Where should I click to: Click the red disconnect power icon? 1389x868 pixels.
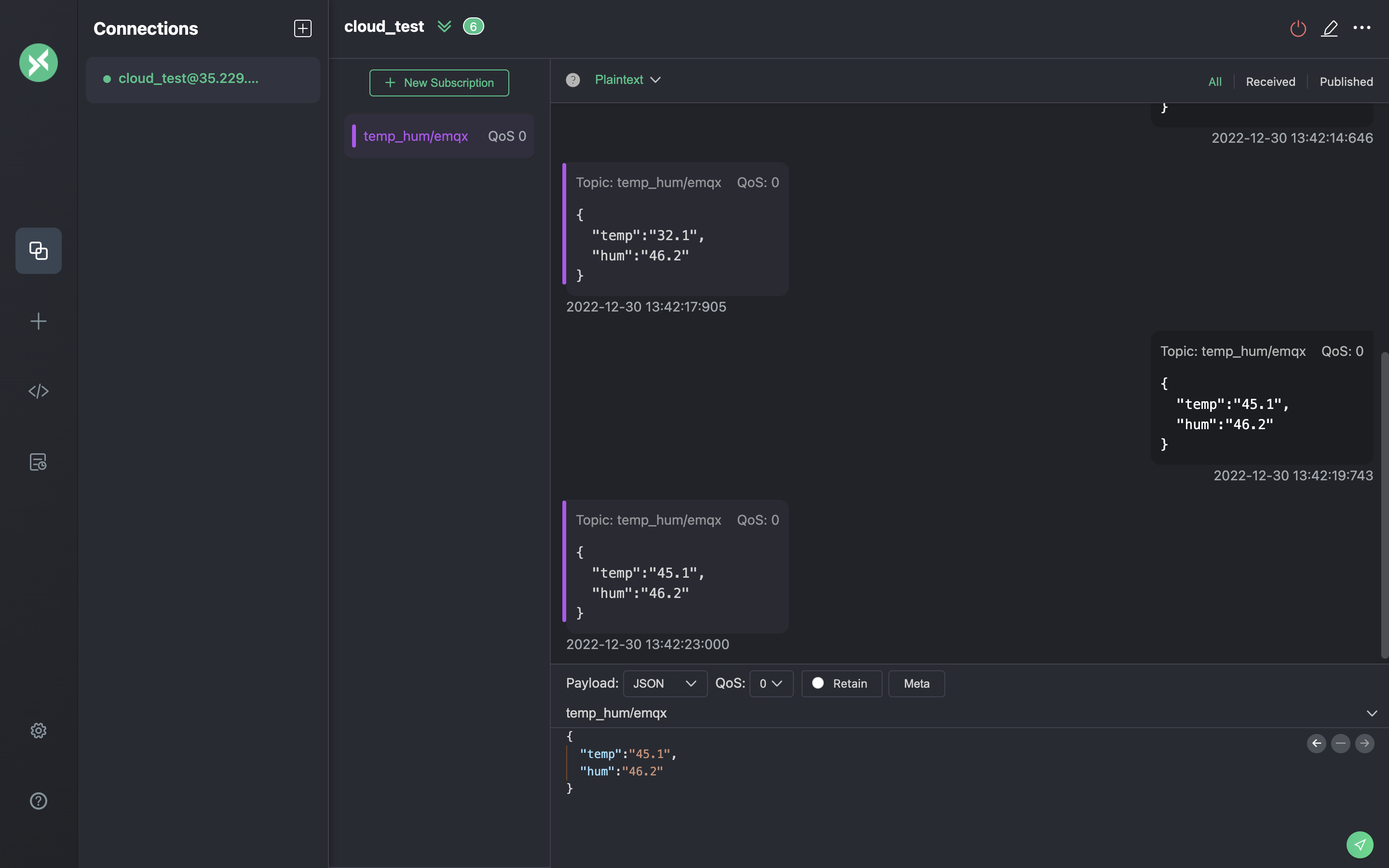coord(1298,28)
